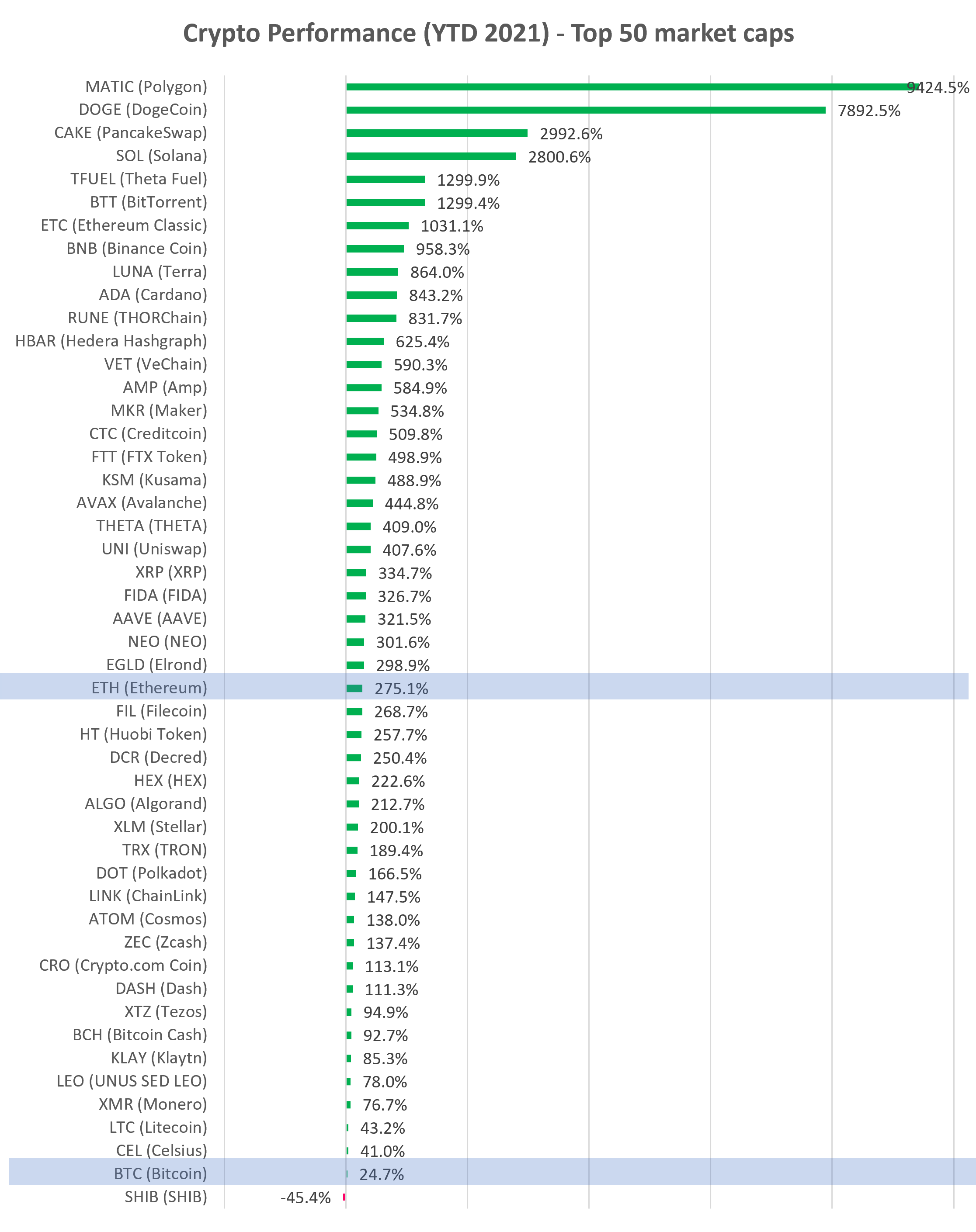Click the TRX (TRON) label
Image resolution: width=976 pixels, height=1232 pixels.
(165, 850)
